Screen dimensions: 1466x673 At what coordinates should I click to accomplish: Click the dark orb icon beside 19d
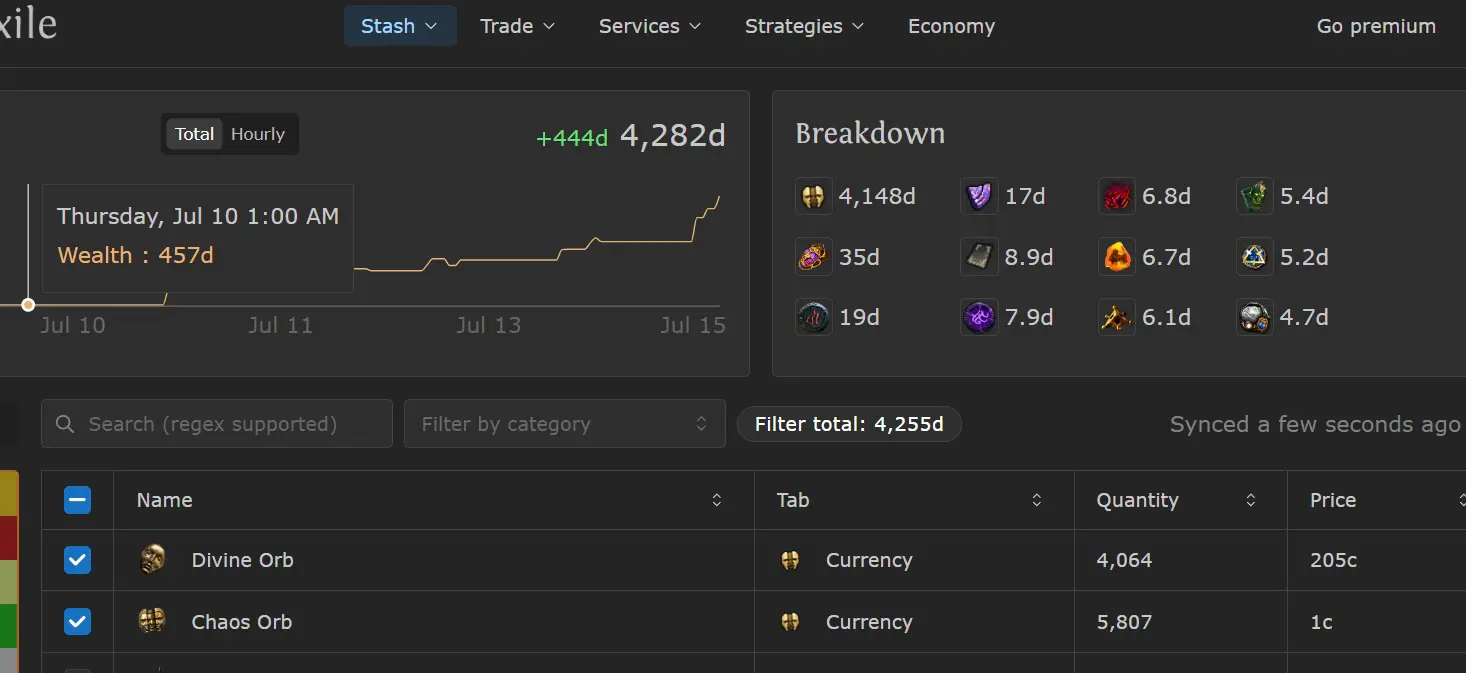pyautogui.click(x=814, y=317)
